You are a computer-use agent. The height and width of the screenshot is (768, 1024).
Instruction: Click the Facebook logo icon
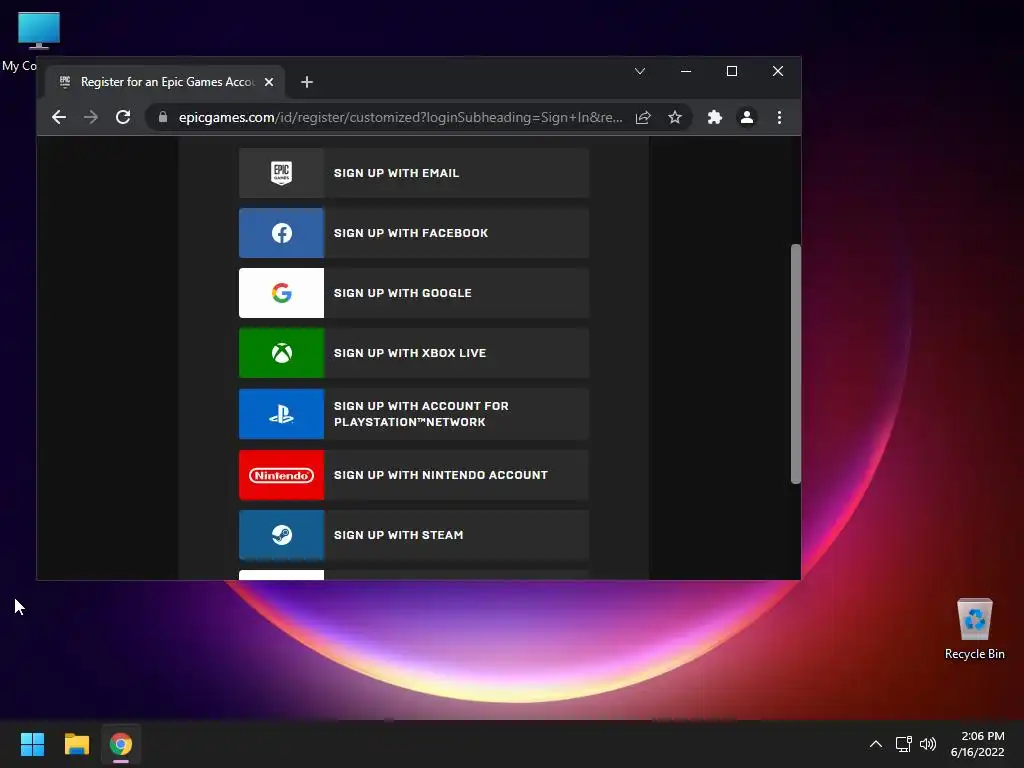(281, 233)
